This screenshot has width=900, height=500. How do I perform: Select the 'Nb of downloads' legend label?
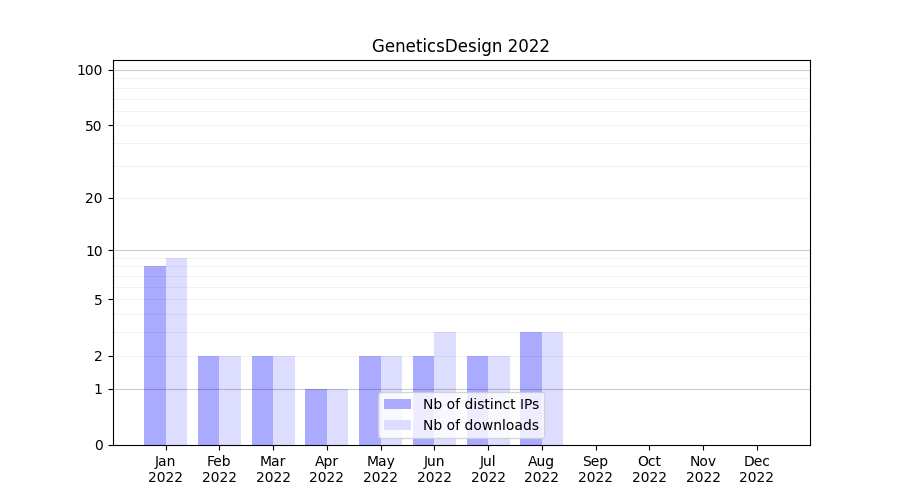(480, 425)
